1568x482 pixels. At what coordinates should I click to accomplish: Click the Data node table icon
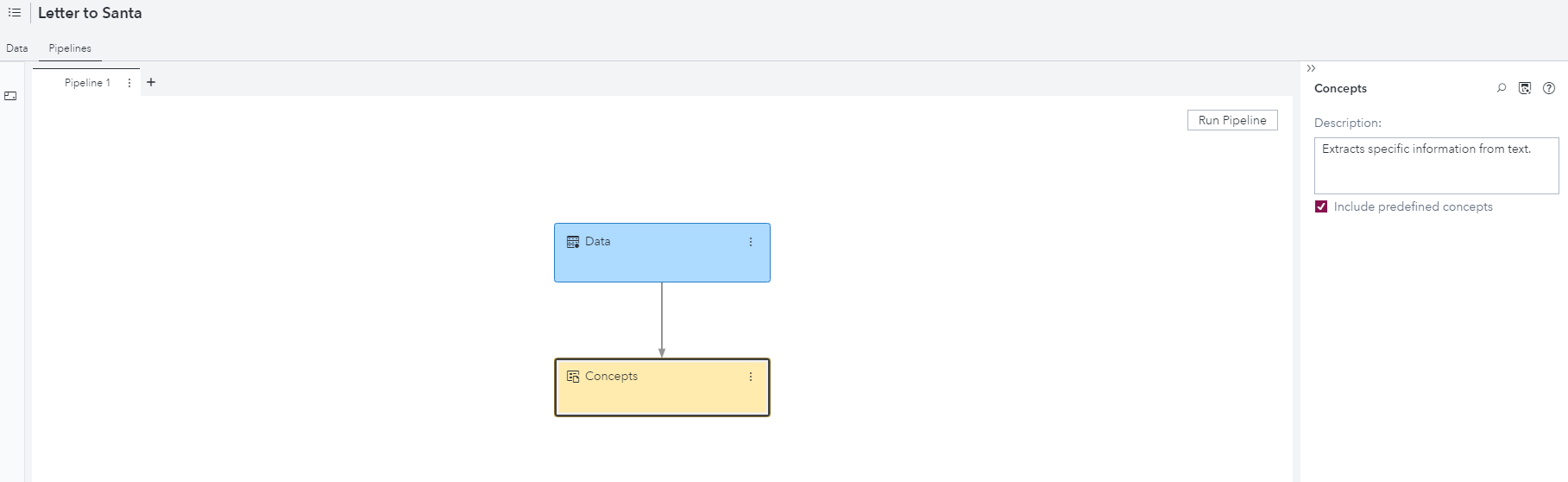573,242
